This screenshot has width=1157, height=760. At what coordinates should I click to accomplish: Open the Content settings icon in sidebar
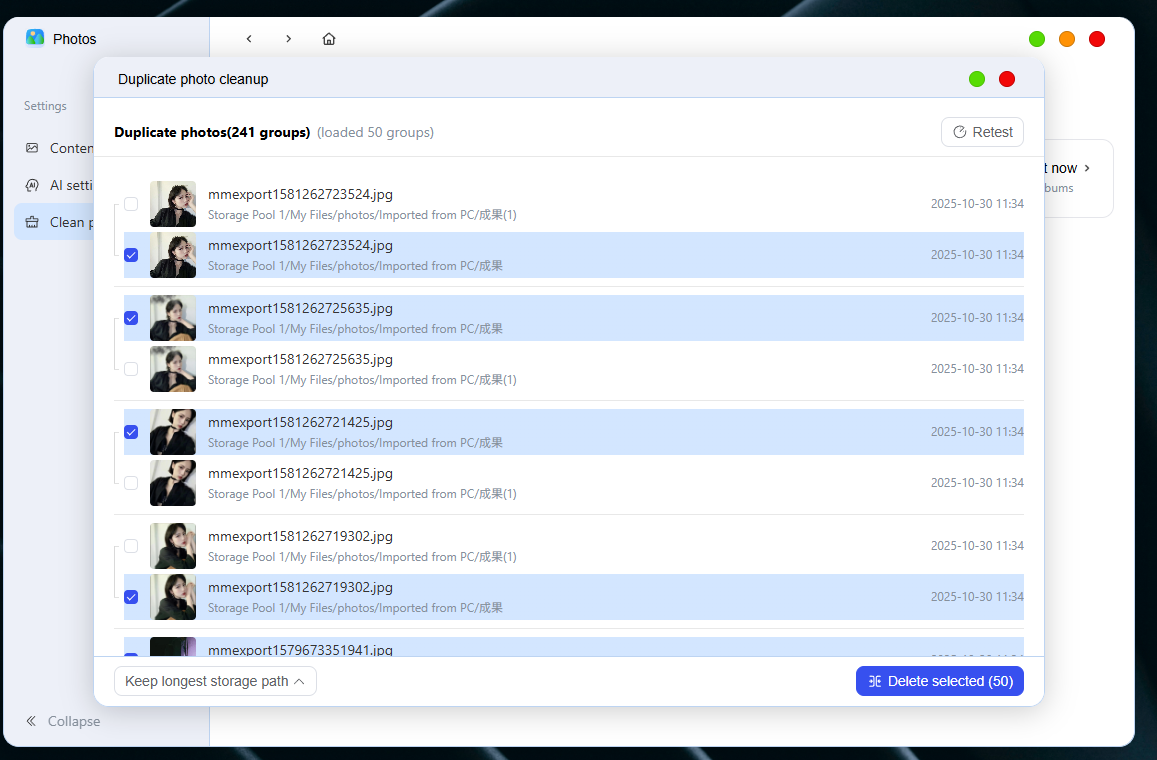[x=32, y=148]
